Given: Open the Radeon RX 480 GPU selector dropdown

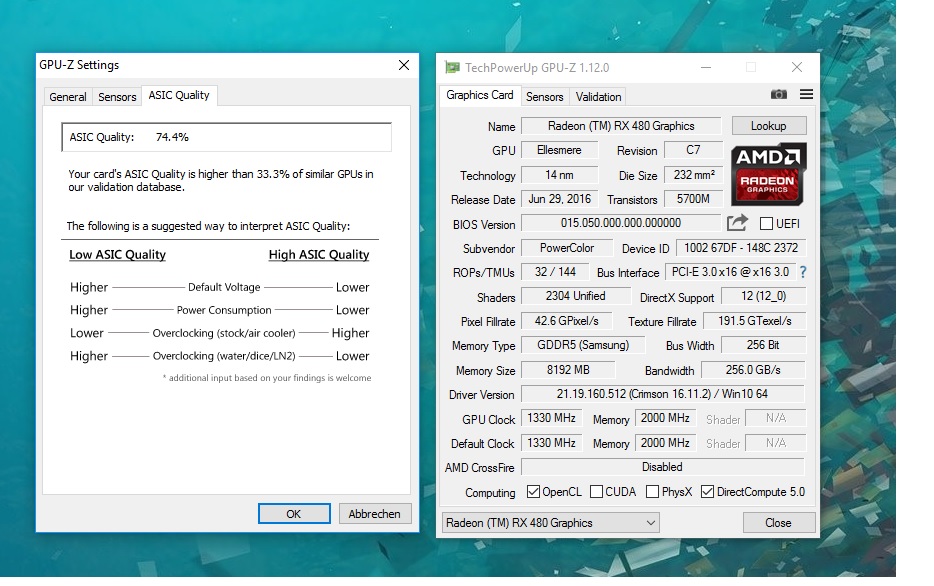Looking at the screenshot, I should [x=550, y=523].
